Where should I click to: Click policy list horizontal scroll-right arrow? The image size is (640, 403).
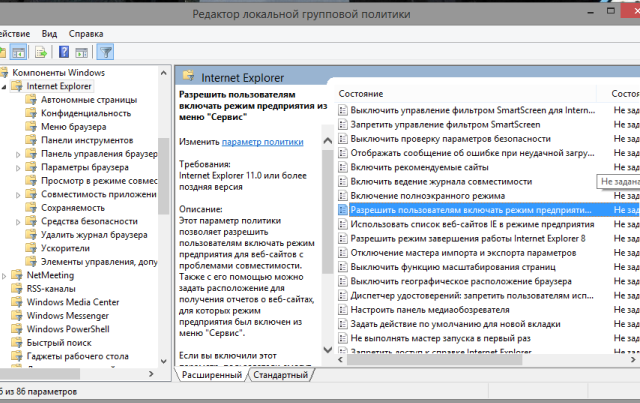(x=633, y=360)
